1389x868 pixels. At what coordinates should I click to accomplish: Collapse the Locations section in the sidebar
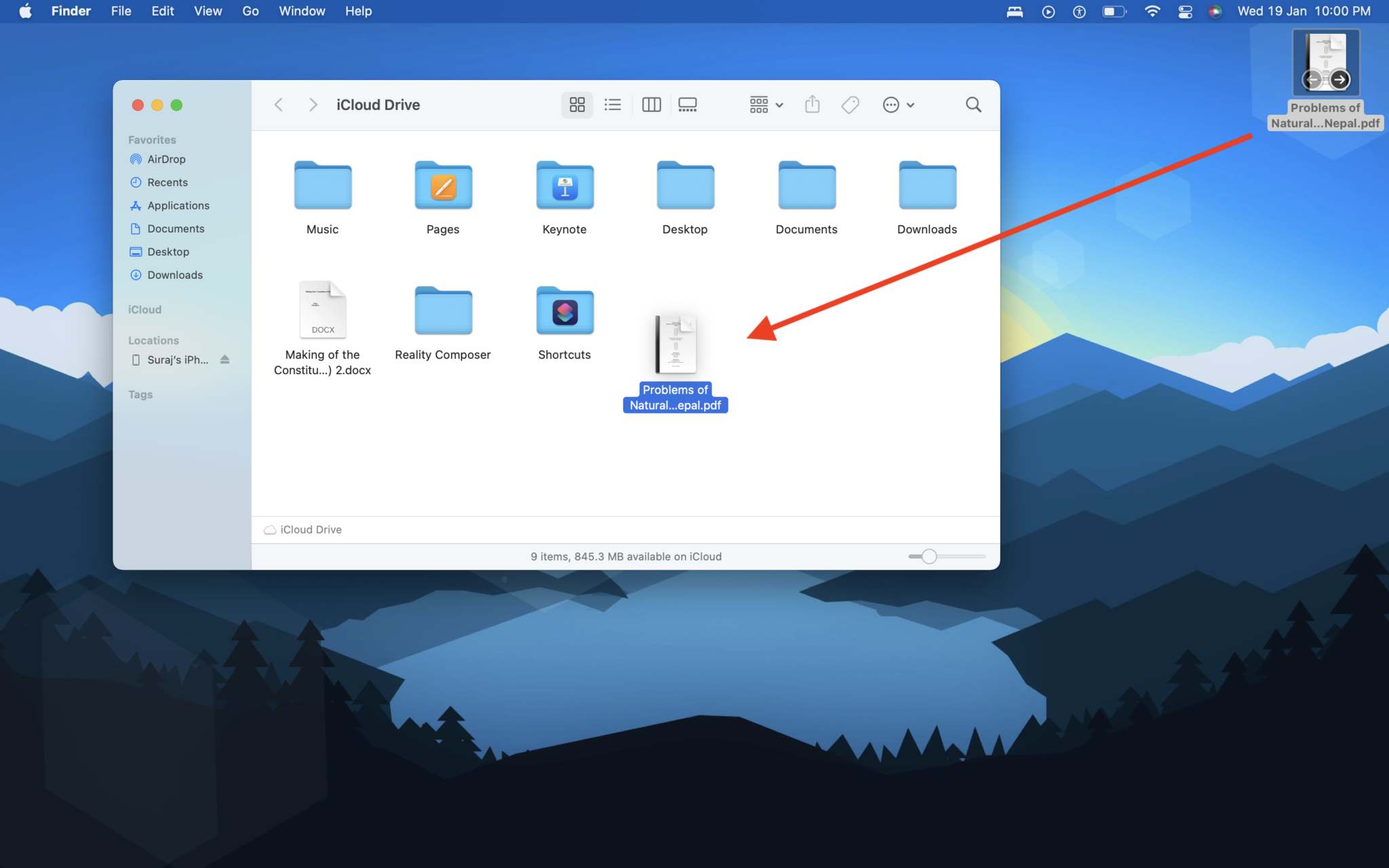153,340
